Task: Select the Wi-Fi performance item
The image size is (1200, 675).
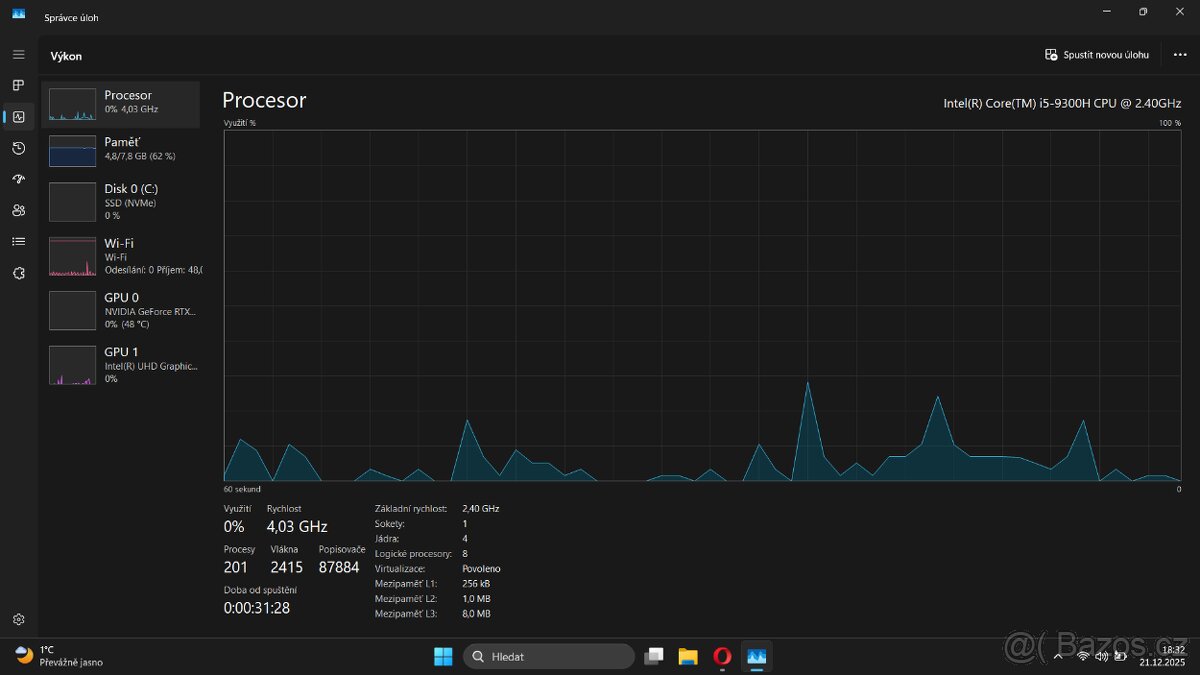Action: (120, 256)
